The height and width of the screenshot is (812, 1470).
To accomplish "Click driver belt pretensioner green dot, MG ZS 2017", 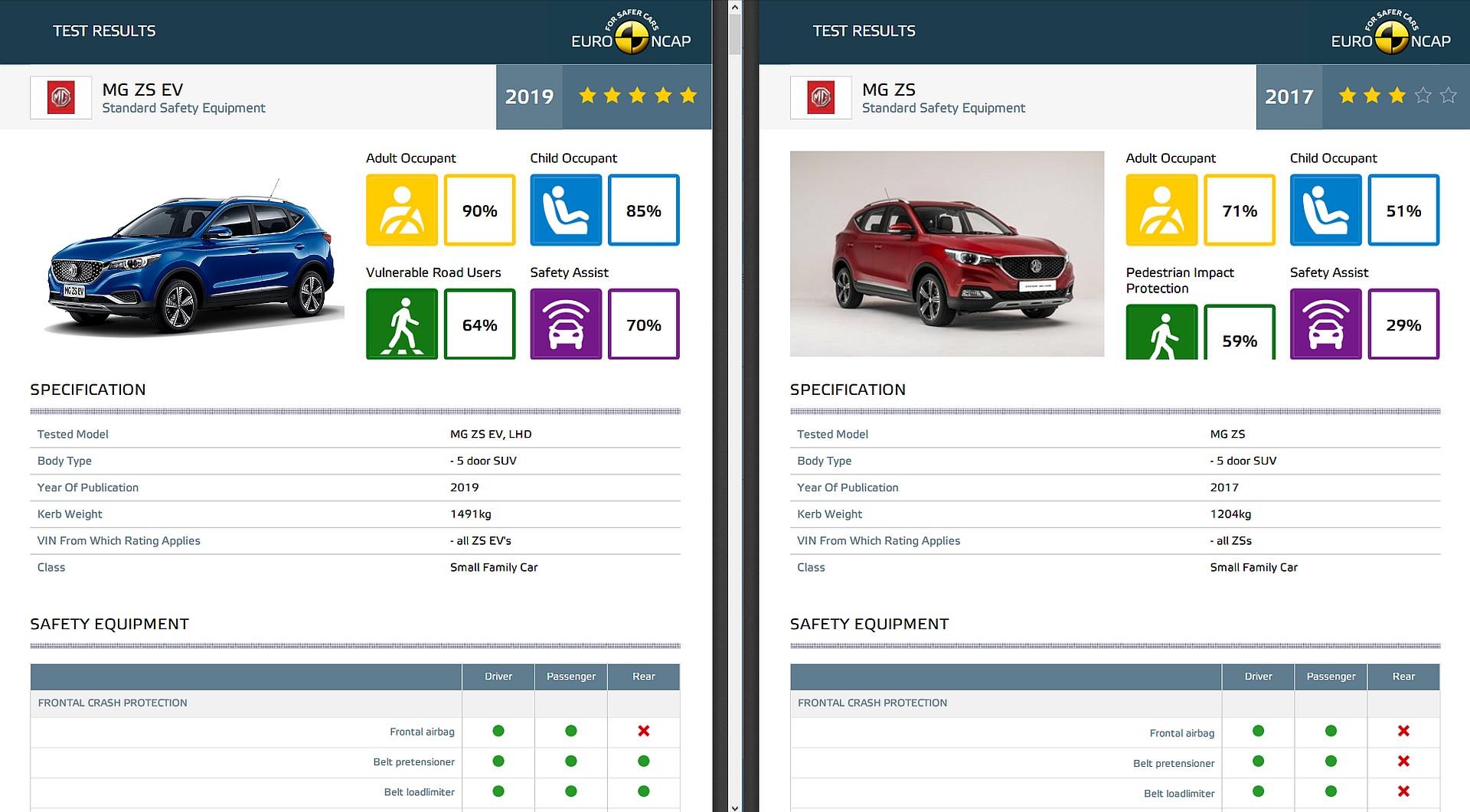I will click(1258, 761).
